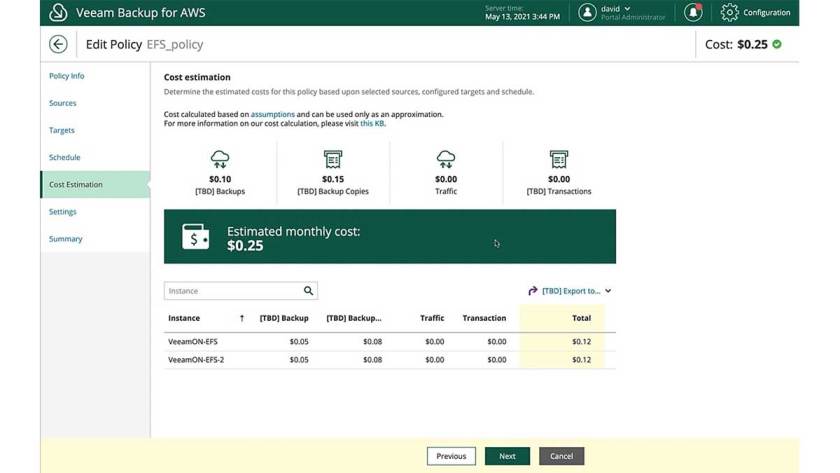840x473 pixels.
Task: Expand the david user dropdown
Action: [x=627, y=9]
